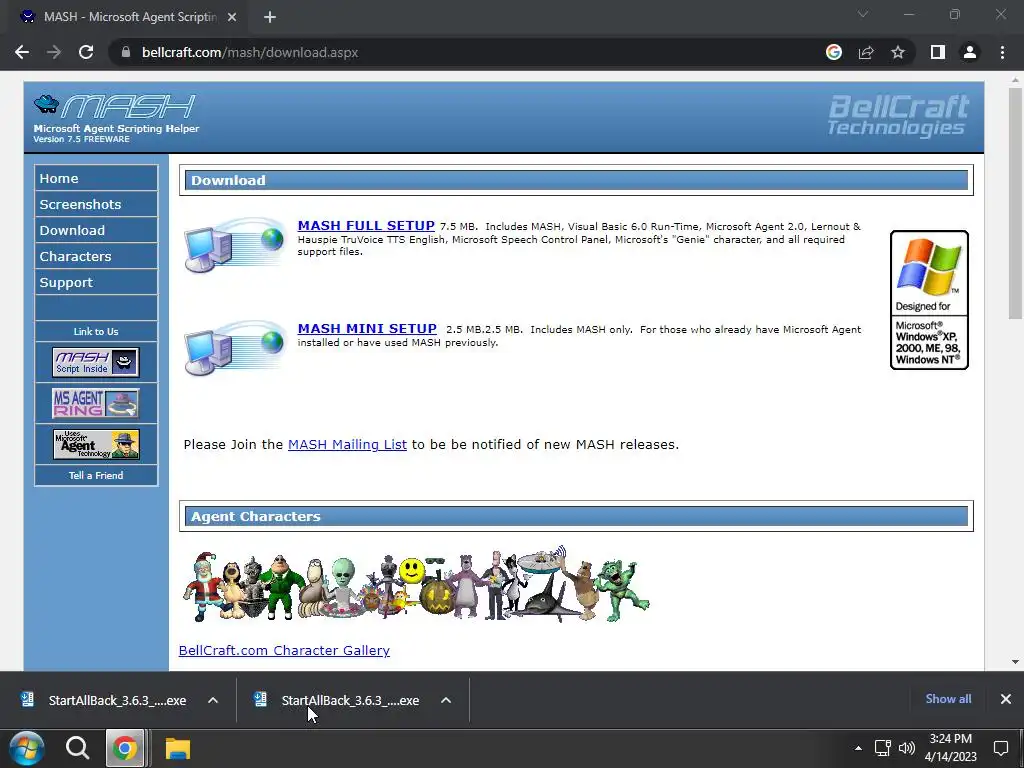Viewport: 1024px width, 768px height.
Task: Click the Designed for Windows XP logo
Action: coord(929,300)
